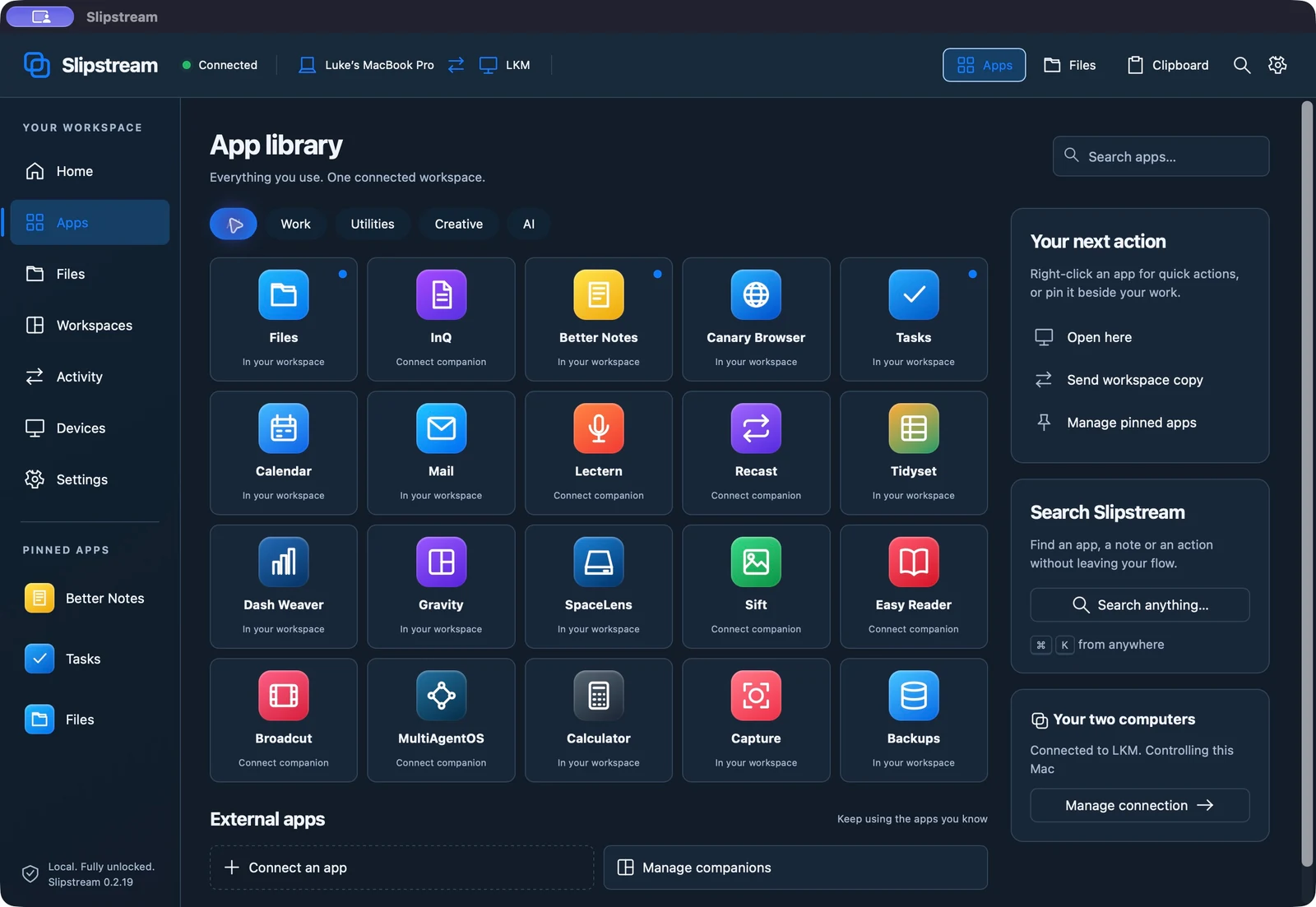Launch Dash Weaver app
Image resolution: width=1316 pixels, height=907 pixels.
coord(283,586)
